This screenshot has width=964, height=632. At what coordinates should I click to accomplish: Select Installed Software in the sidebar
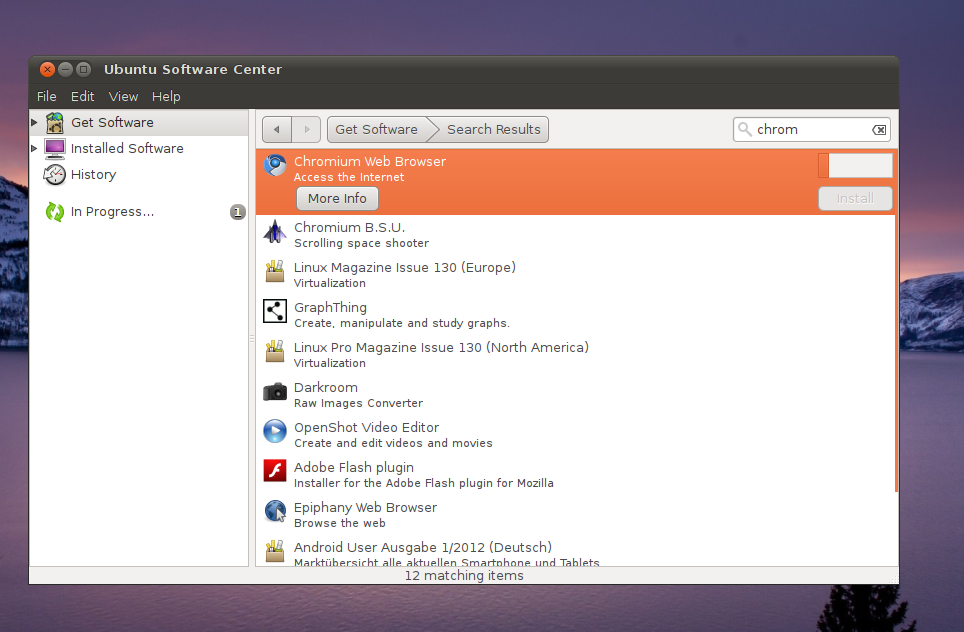(139, 148)
